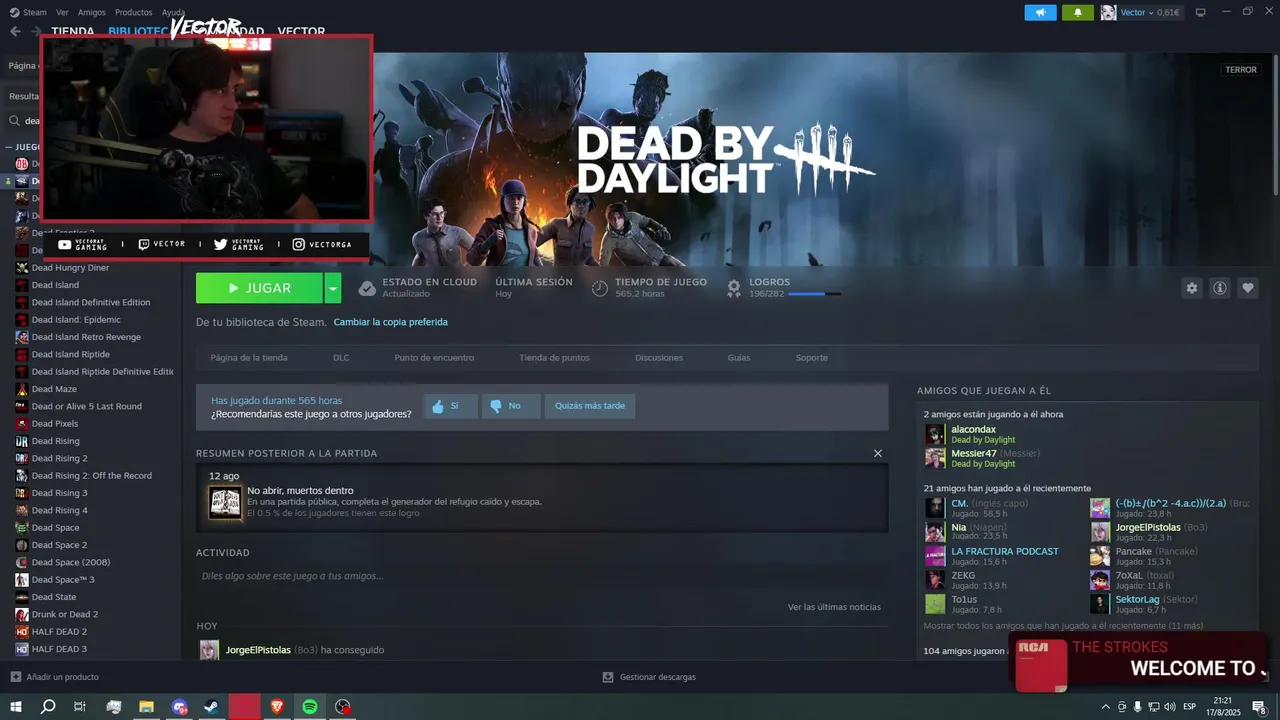Open the Ver menu

[x=62, y=12]
